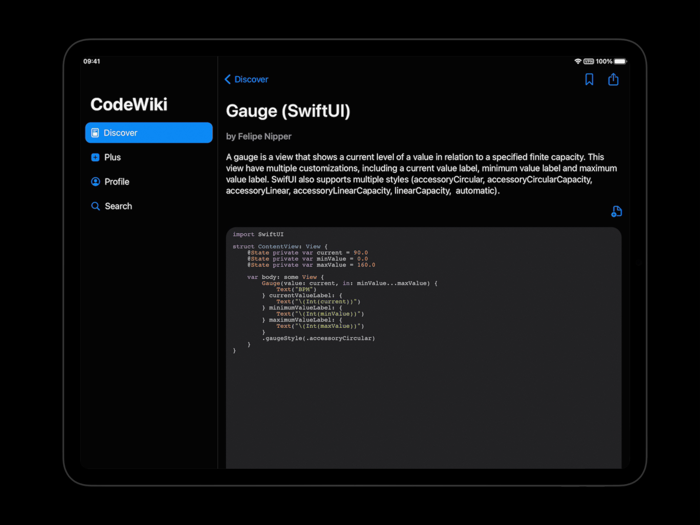Click the 100% battery percentage
The height and width of the screenshot is (525, 700).
pyautogui.click(x=604, y=61)
